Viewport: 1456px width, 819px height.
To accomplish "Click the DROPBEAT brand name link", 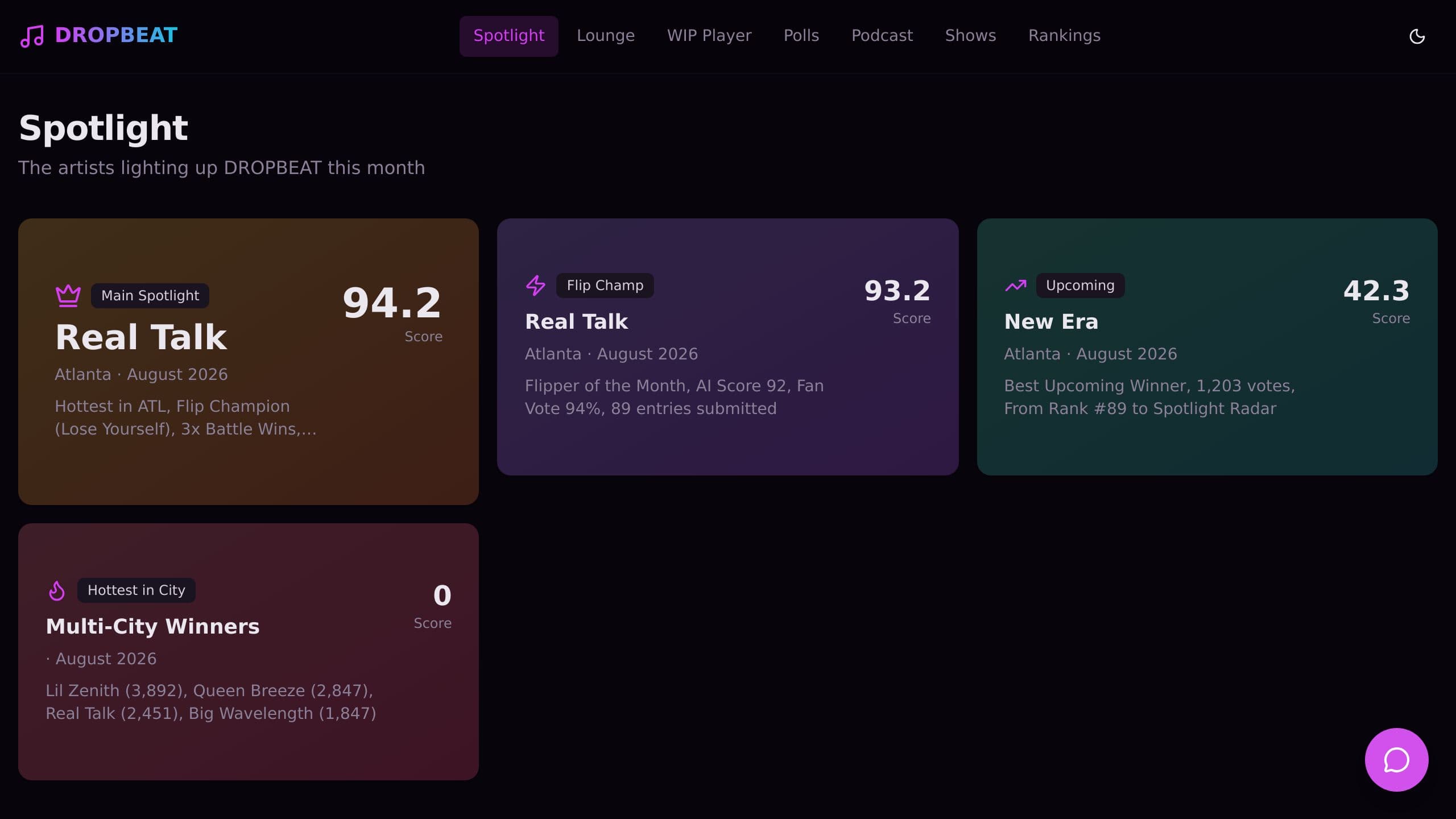I will pyautogui.click(x=116, y=36).
